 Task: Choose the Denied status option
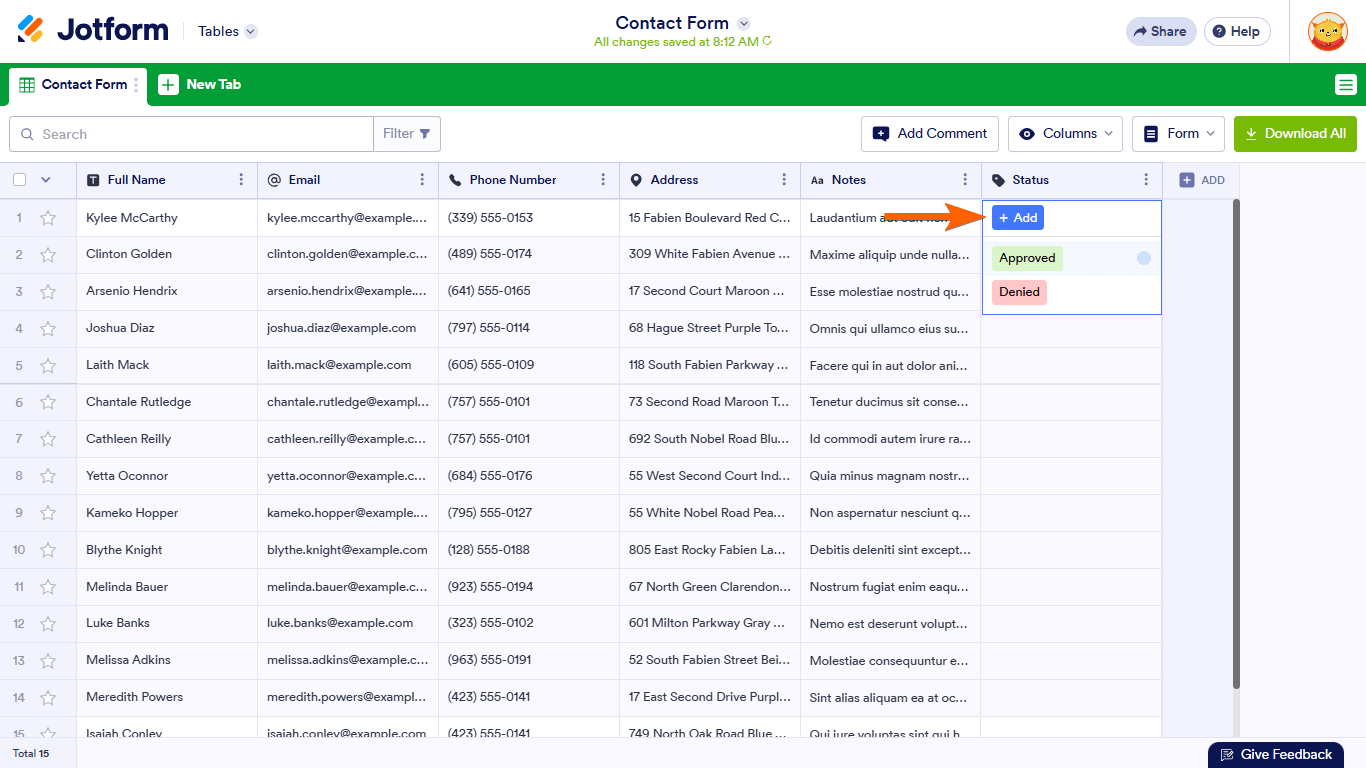point(1019,292)
